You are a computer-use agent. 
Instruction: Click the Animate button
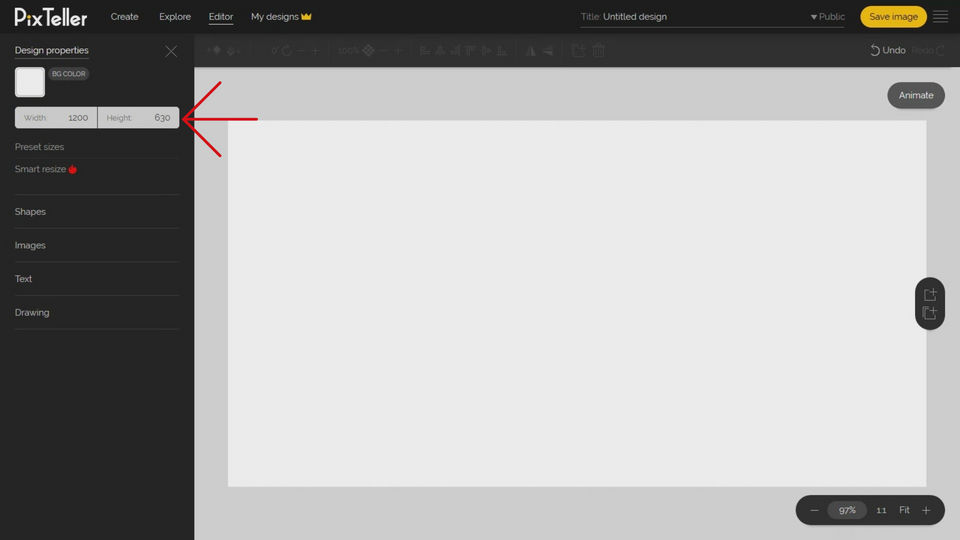[x=916, y=96]
